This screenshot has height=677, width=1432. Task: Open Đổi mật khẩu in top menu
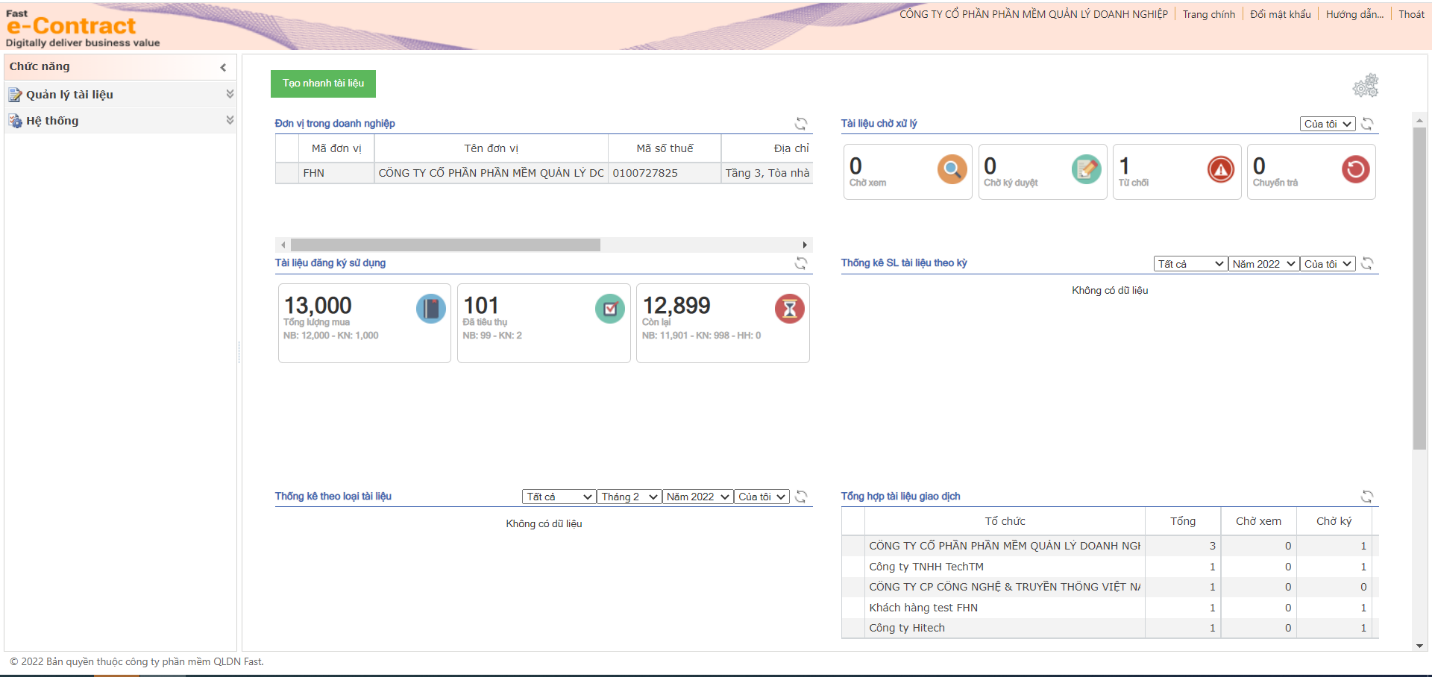click(x=1280, y=14)
